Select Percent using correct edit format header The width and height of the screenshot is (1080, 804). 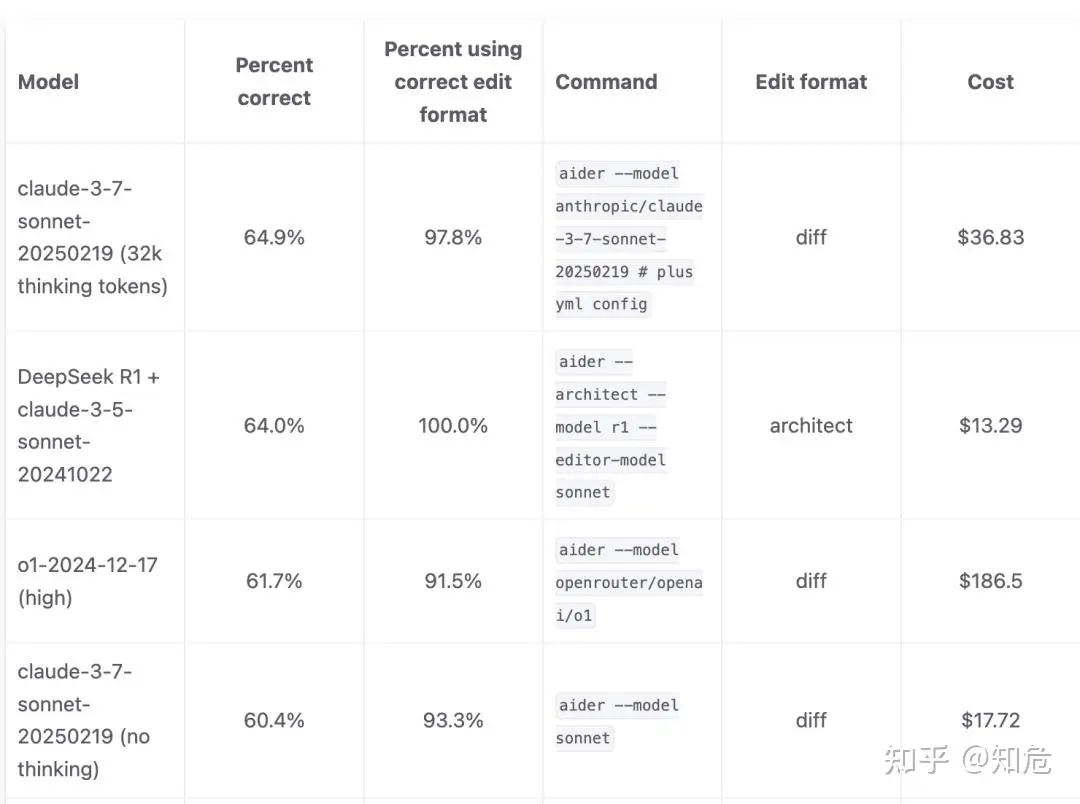tap(453, 81)
